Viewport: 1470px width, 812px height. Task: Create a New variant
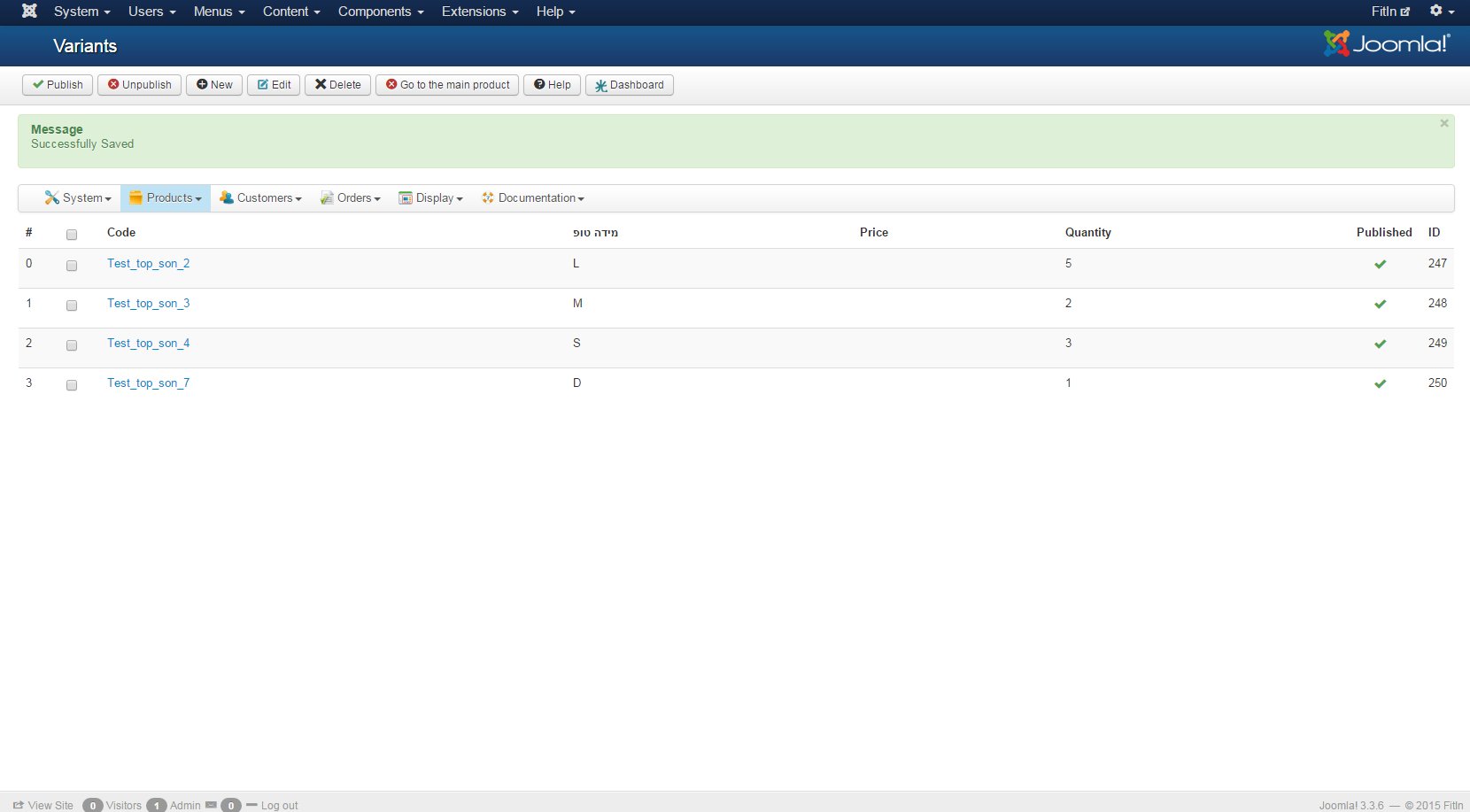coord(214,85)
